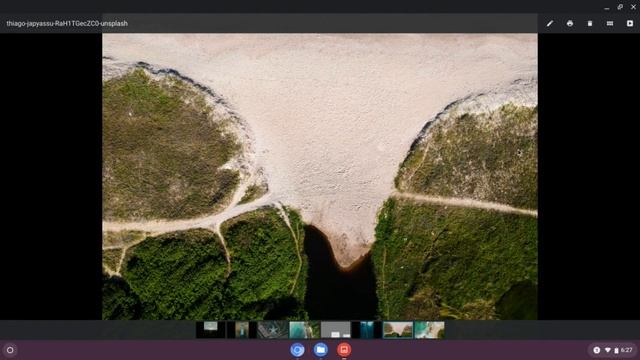Image resolution: width=640 pixels, height=360 pixels.
Task: Select the turquoise water and forest thumbnail
Action: click(x=304, y=330)
